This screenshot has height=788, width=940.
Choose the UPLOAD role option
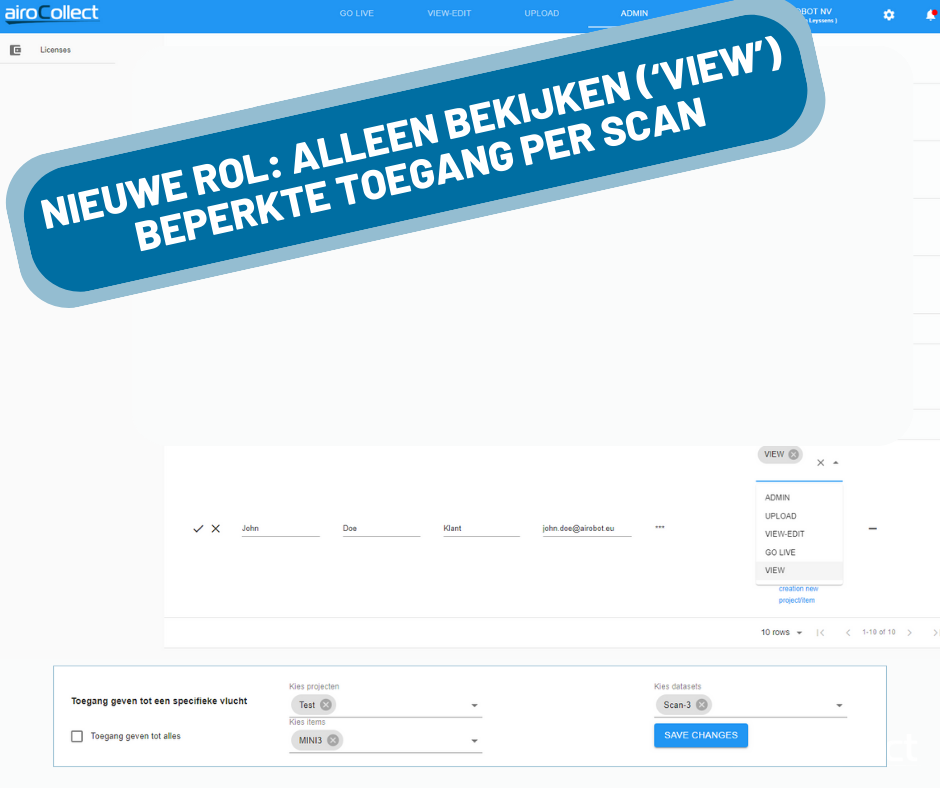(781, 516)
